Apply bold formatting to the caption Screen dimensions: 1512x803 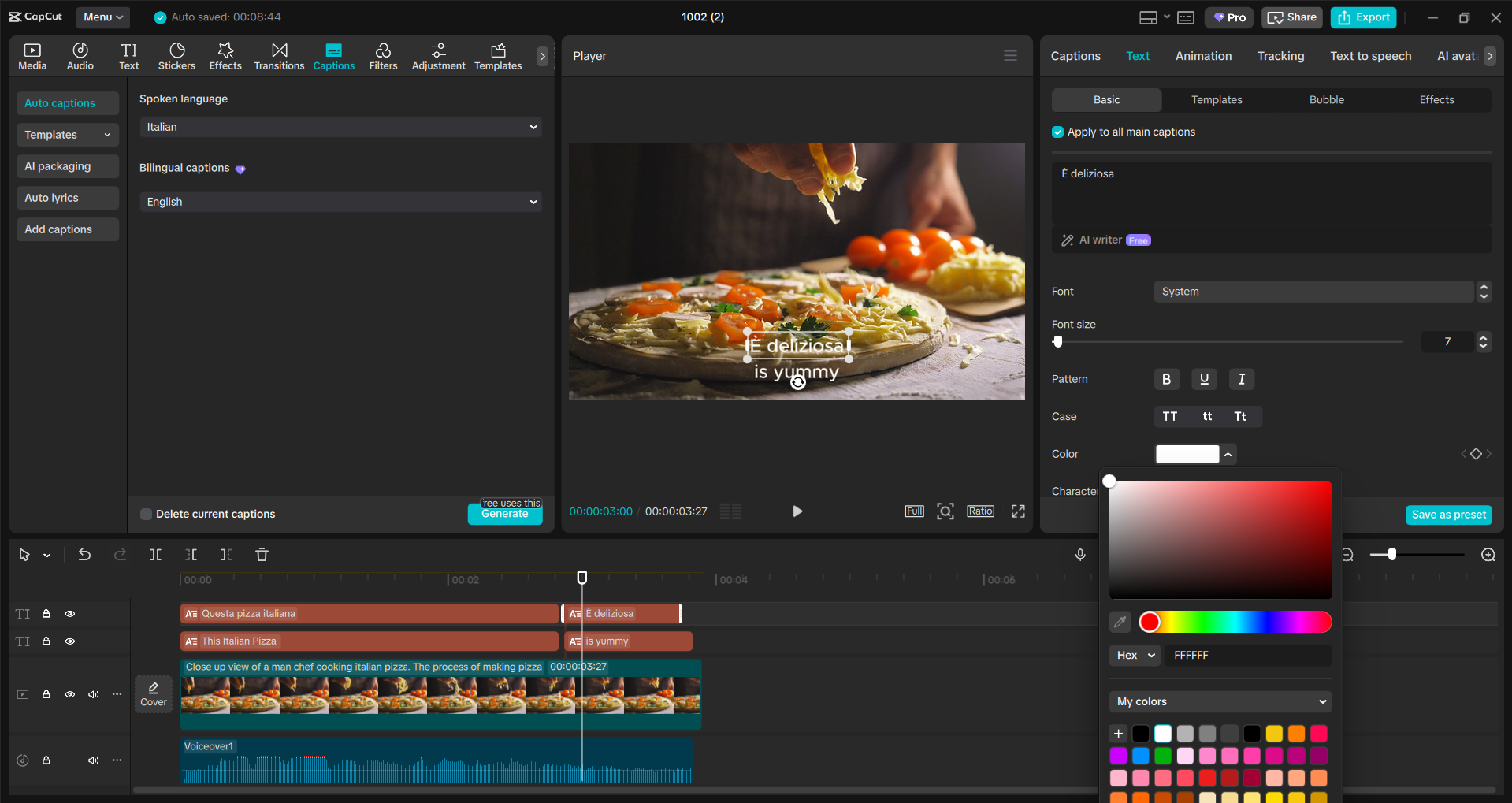click(1167, 379)
